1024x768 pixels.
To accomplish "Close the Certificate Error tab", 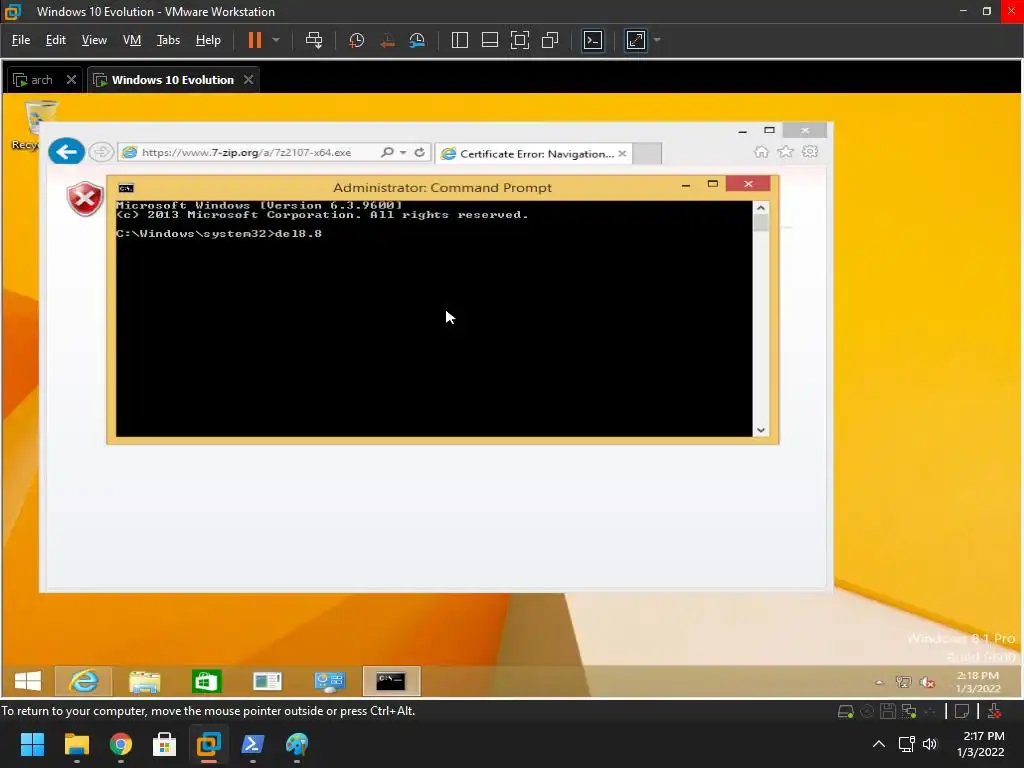I will pyautogui.click(x=622, y=153).
